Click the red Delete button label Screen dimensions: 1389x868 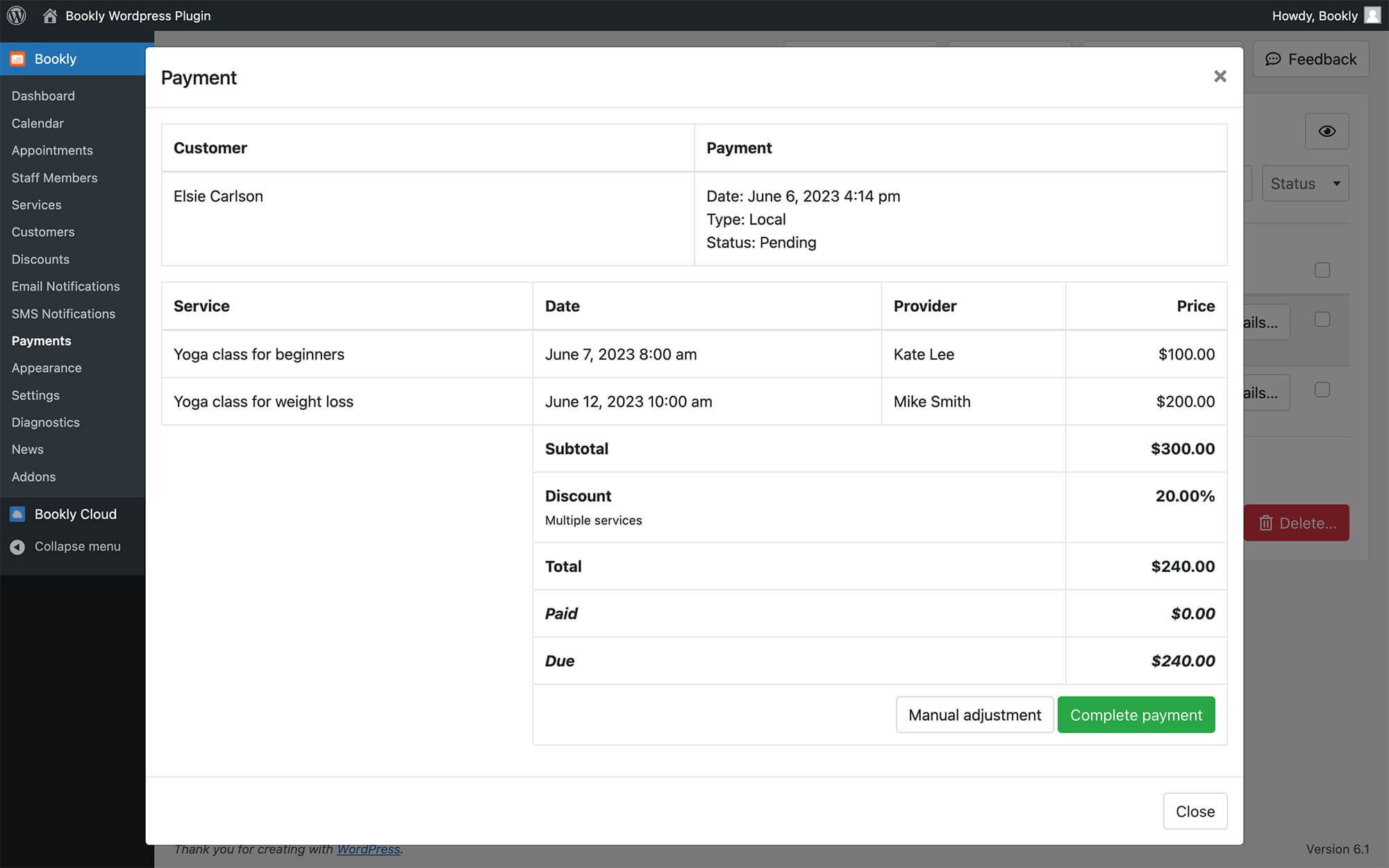point(1308,523)
